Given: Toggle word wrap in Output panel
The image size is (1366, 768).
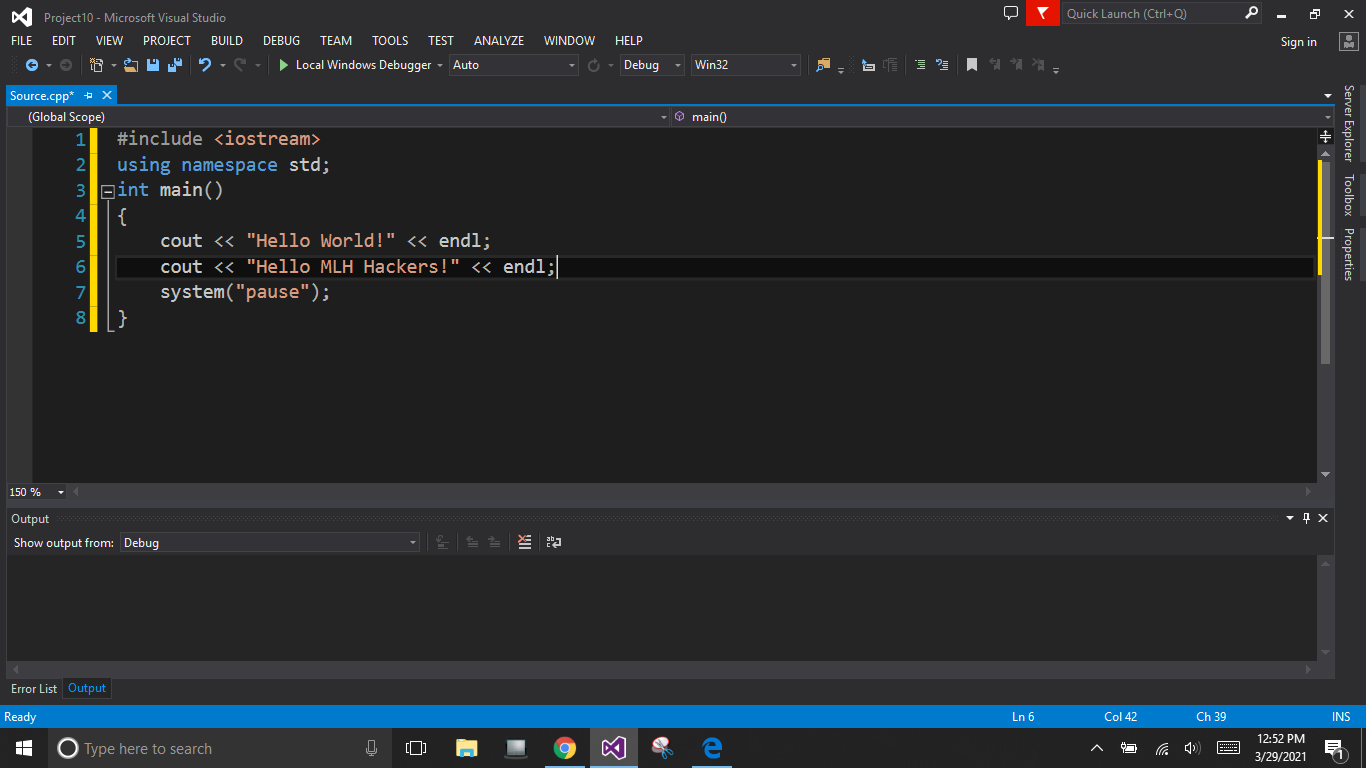Looking at the screenshot, I should point(553,542).
